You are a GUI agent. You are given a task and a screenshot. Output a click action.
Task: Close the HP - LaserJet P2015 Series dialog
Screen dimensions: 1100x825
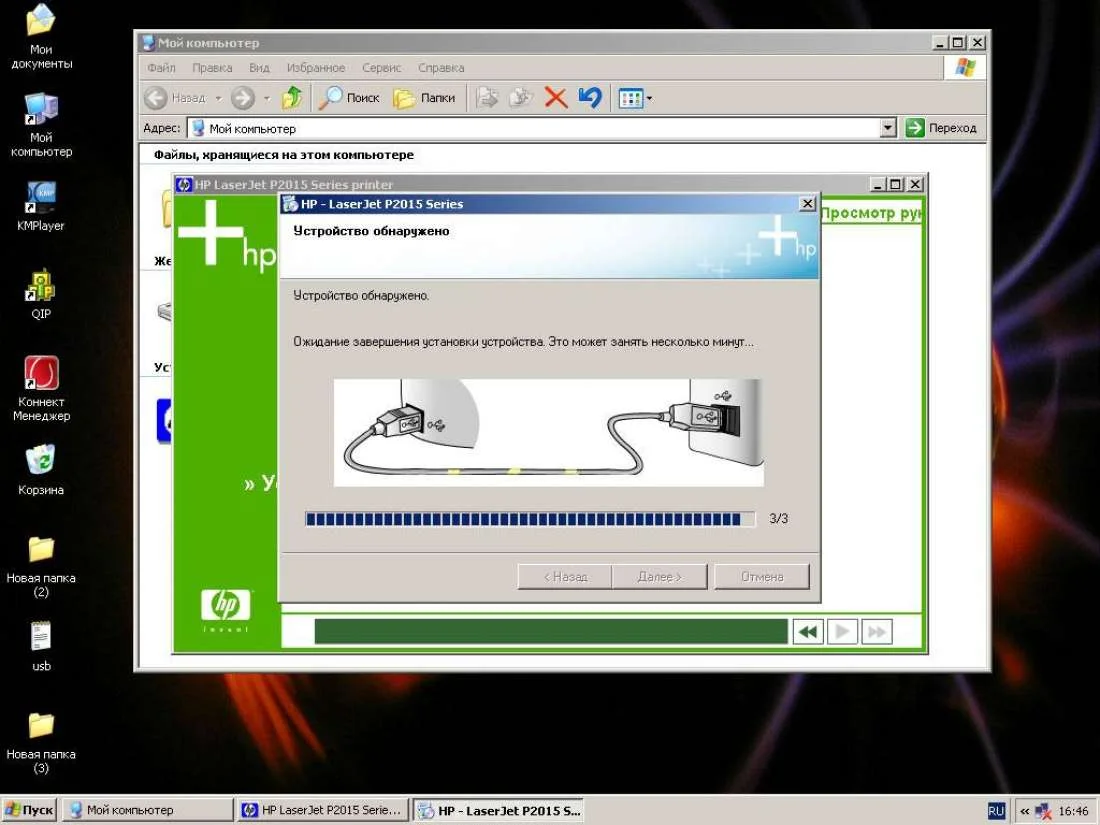(807, 203)
